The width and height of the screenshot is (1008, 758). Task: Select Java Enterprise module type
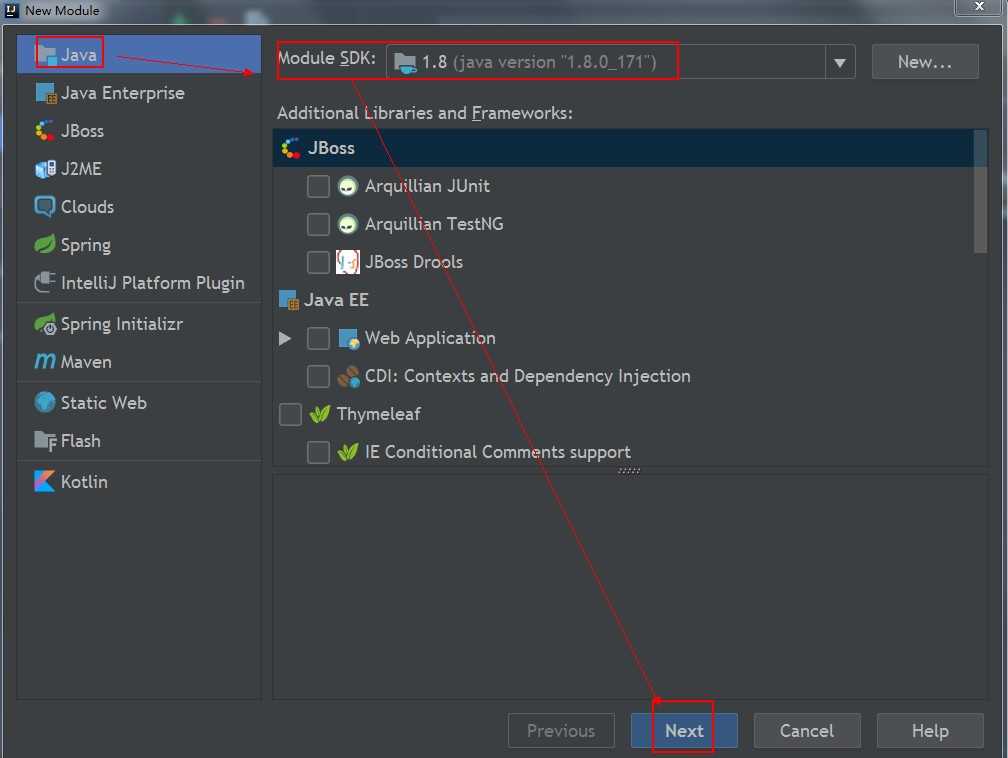point(139,93)
